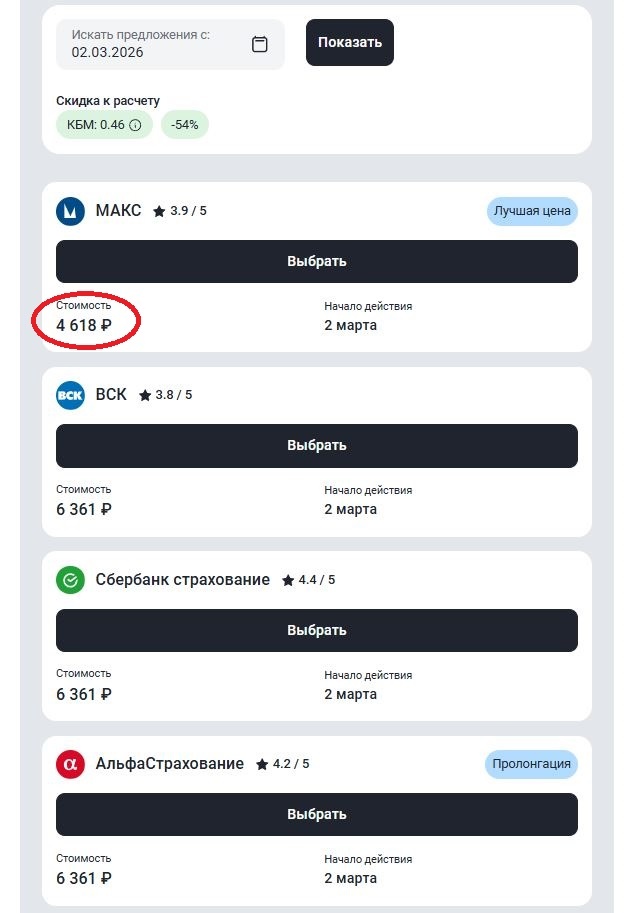Screen dimensions: 632x913
Task: Open the info tooltip icon beside КБМ: 0.46
Action: (135, 124)
